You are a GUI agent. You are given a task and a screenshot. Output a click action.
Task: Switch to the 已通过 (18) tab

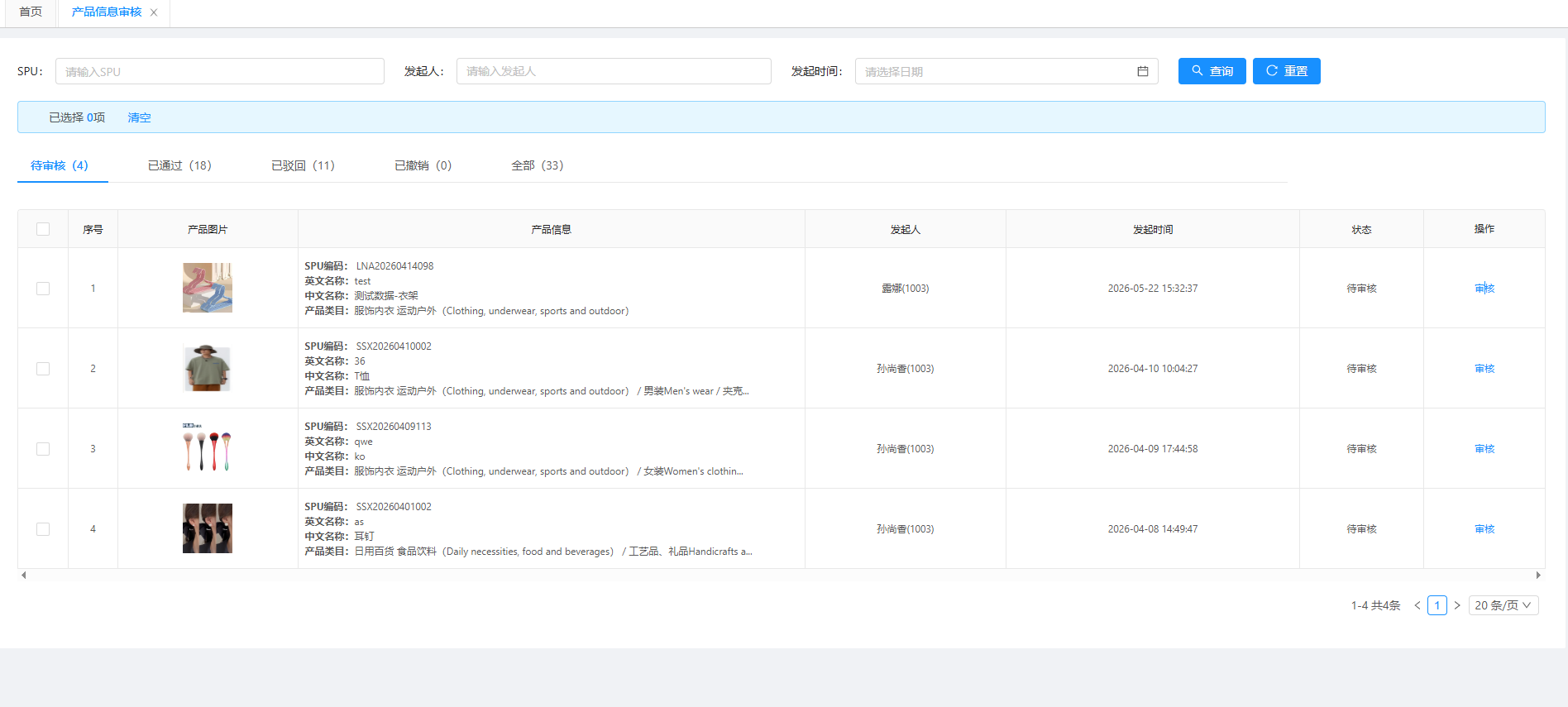coord(179,165)
